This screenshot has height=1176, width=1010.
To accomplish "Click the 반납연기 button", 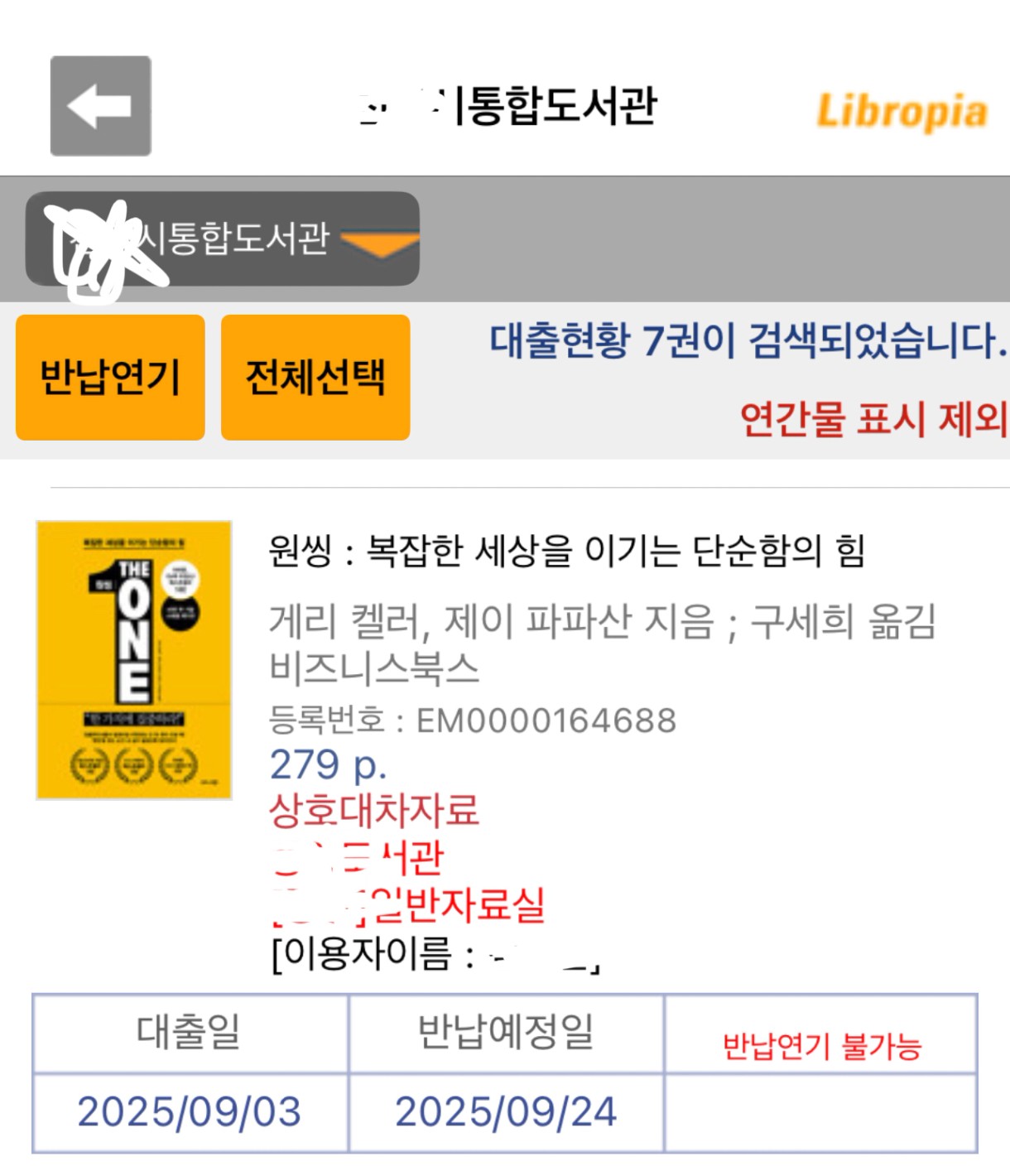I will tap(110, 377).
